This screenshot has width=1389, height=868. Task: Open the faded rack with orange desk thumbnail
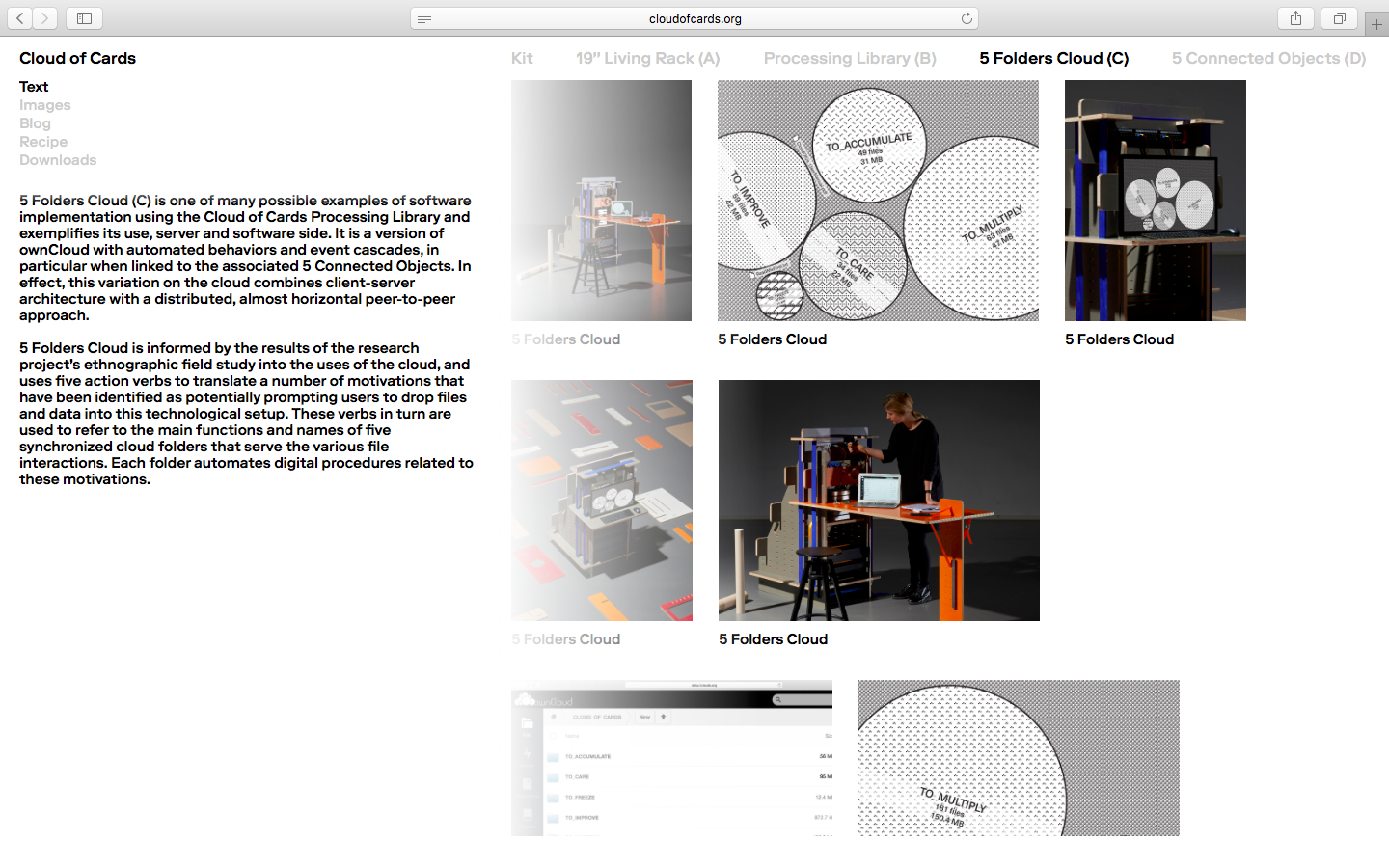point(601,201)
